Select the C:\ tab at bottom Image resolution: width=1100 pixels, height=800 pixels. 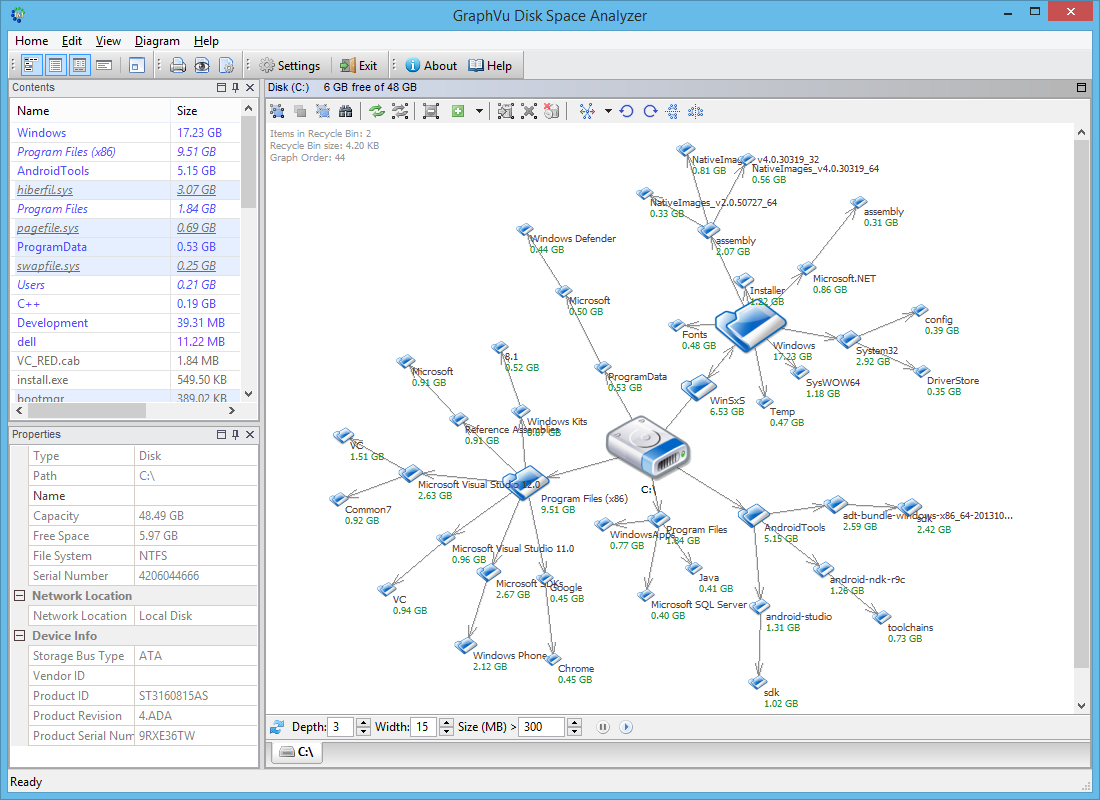tap(297, 752)
